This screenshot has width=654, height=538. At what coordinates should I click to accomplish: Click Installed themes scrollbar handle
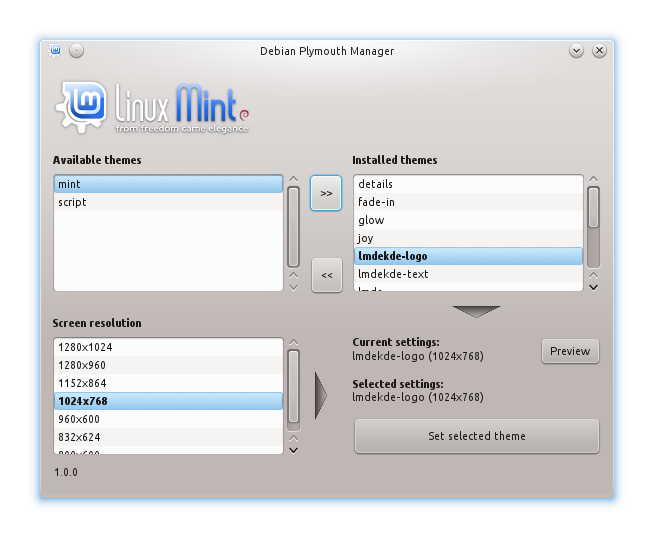click(594, 207)
